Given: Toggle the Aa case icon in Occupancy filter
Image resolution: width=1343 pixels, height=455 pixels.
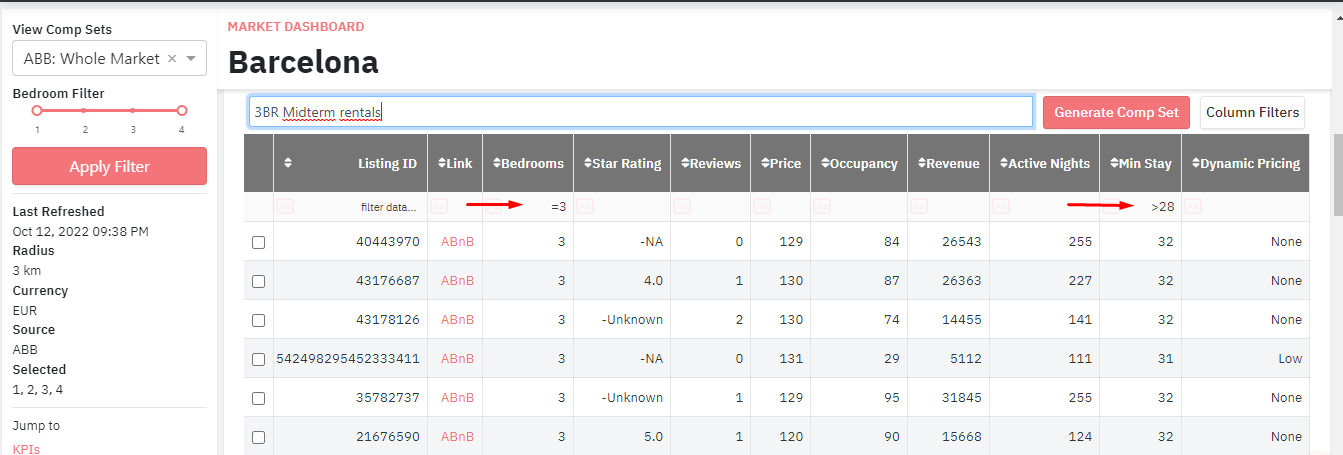Looking at the screenshot, I should 822,207.
